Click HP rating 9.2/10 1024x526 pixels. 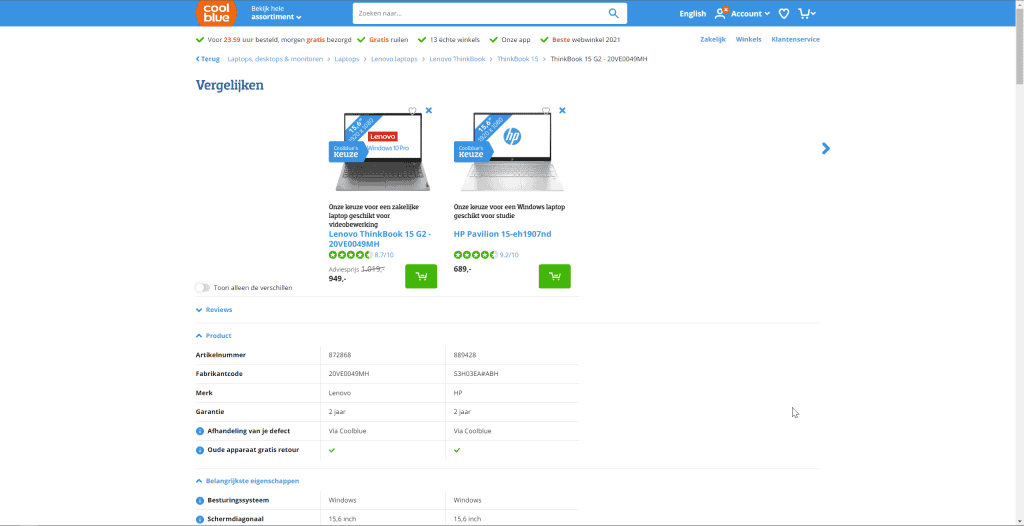click(486, 255)
